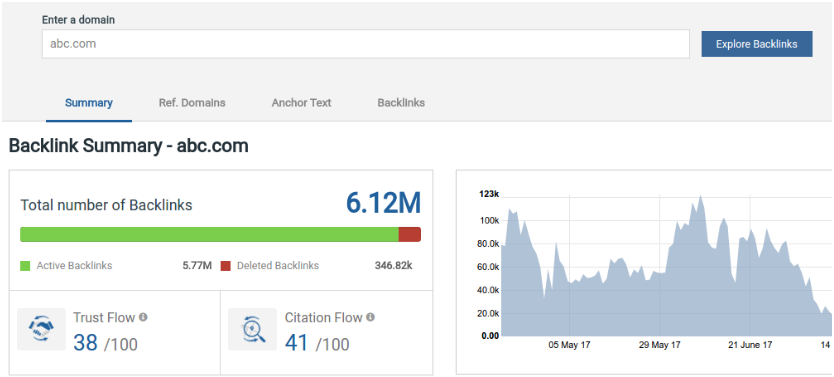Screen dimensions: 834x377
Task: Click the 29 May 17 chart date marker
Action: [660, 345]
